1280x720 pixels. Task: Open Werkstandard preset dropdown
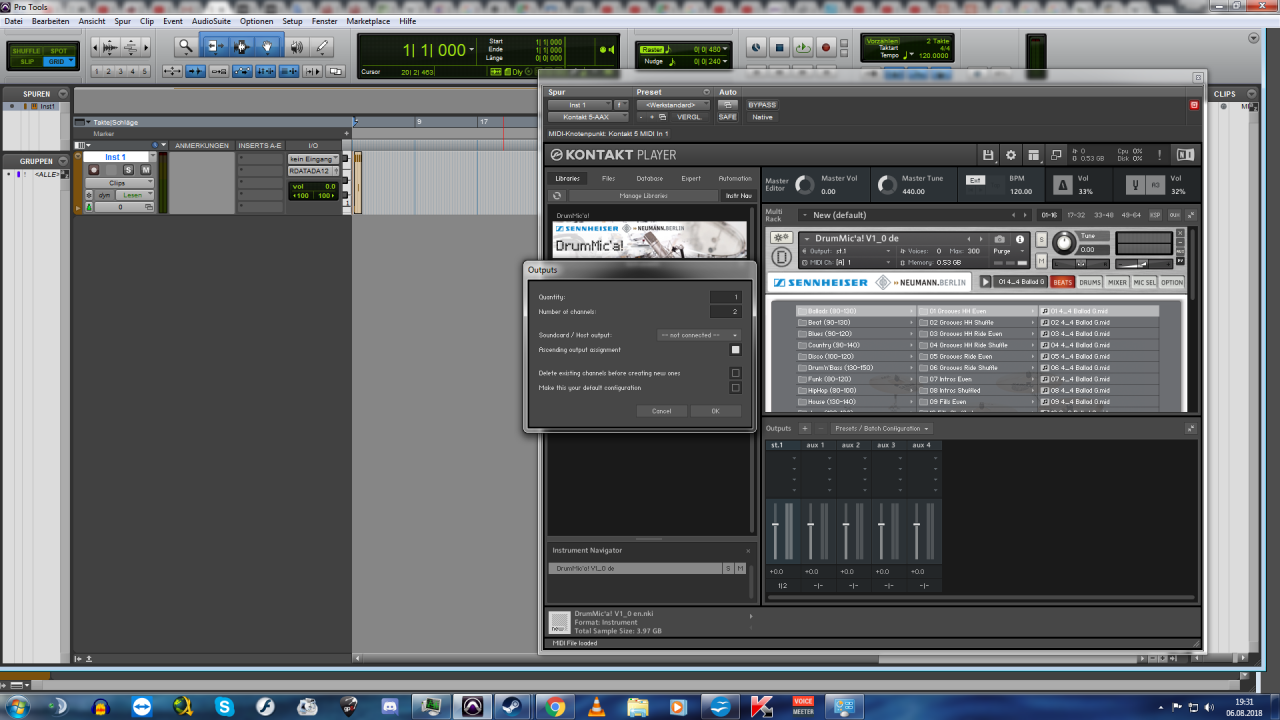point(673,105)
